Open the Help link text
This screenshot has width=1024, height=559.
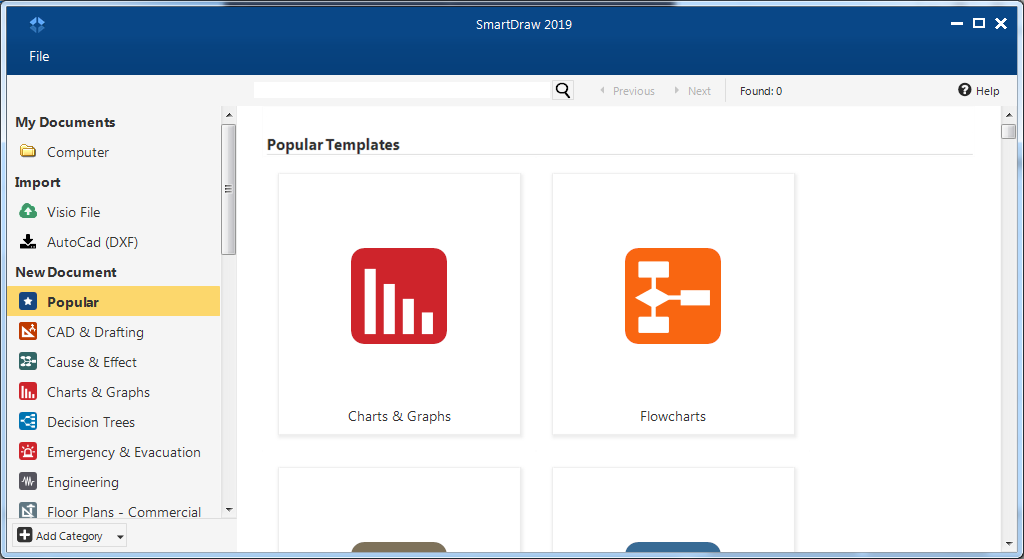click(987, 91)
